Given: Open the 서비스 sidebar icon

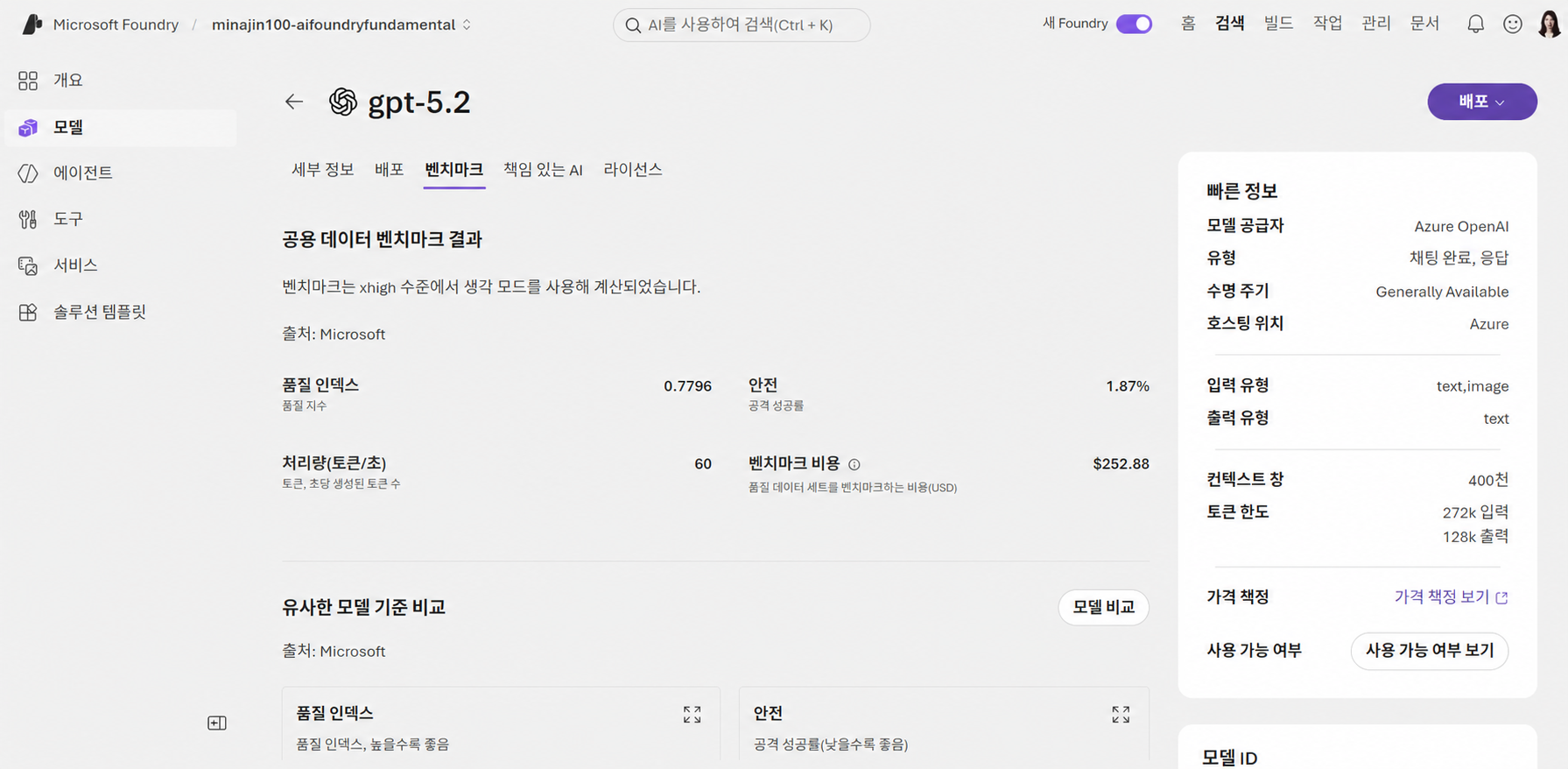Looking at the screenshot, I should [28, 265].
